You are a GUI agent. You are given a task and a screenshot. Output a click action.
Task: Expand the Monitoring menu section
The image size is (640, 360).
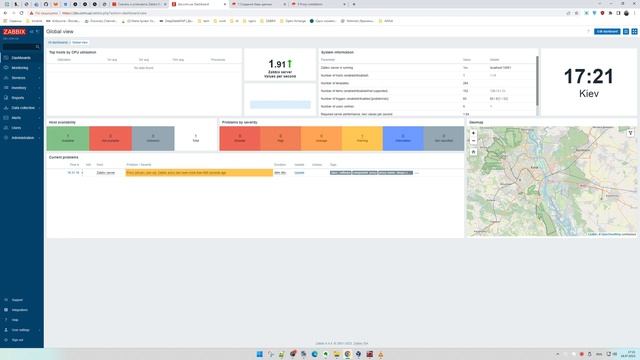[21, 68]
